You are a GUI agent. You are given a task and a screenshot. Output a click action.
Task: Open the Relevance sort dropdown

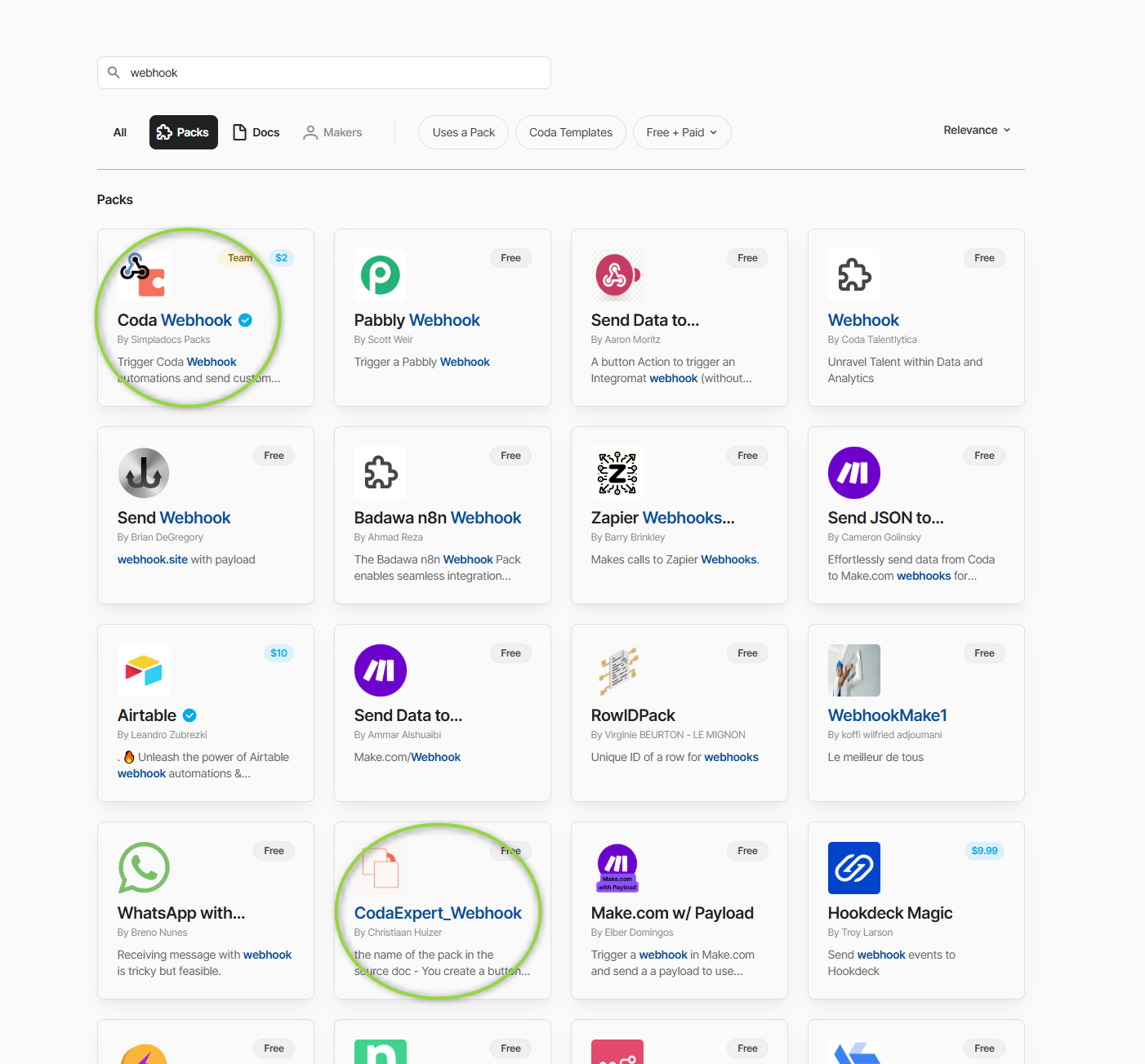[x=977, y=130]
